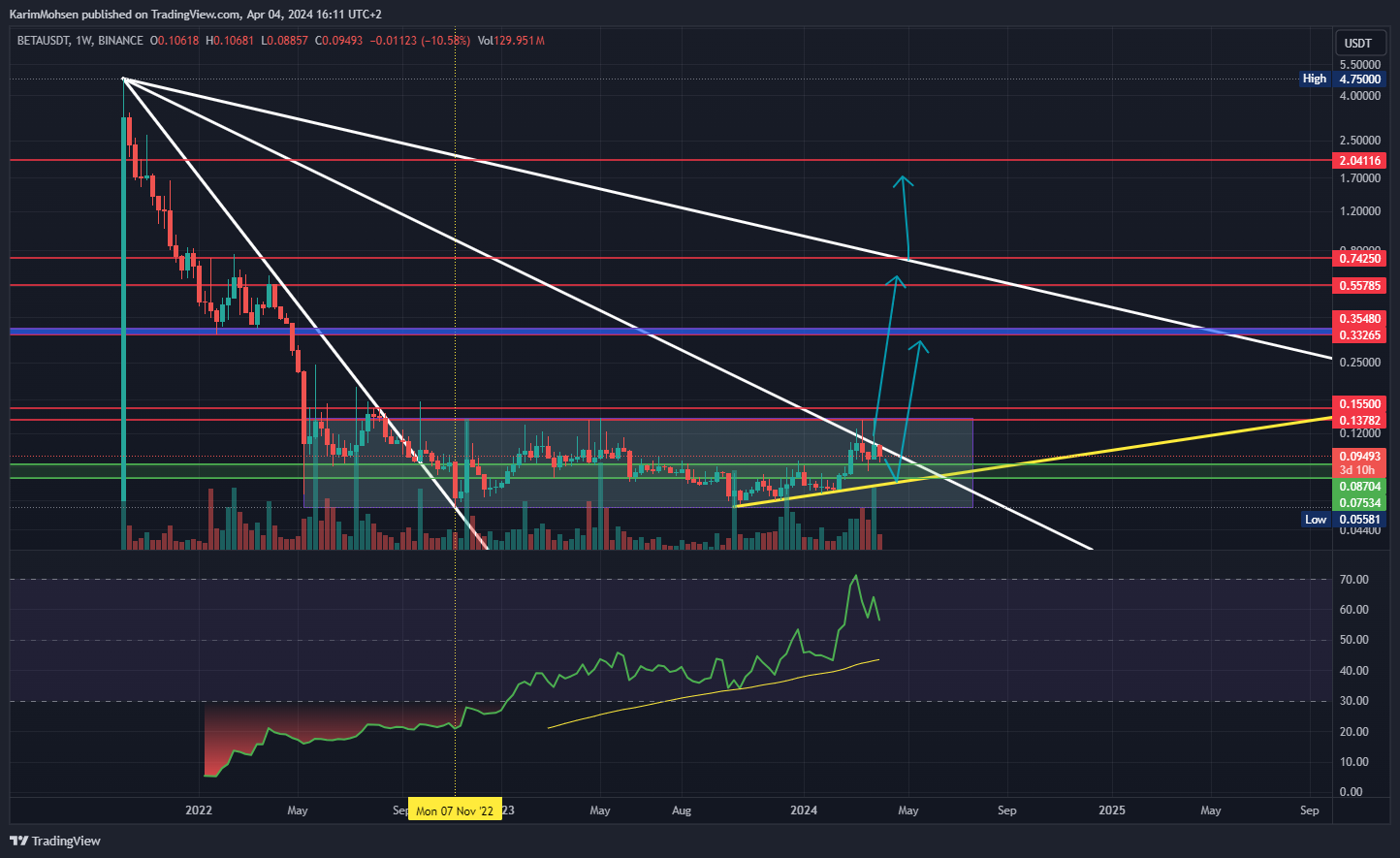Open the USDT currency selector

[x=1357, y=43]
